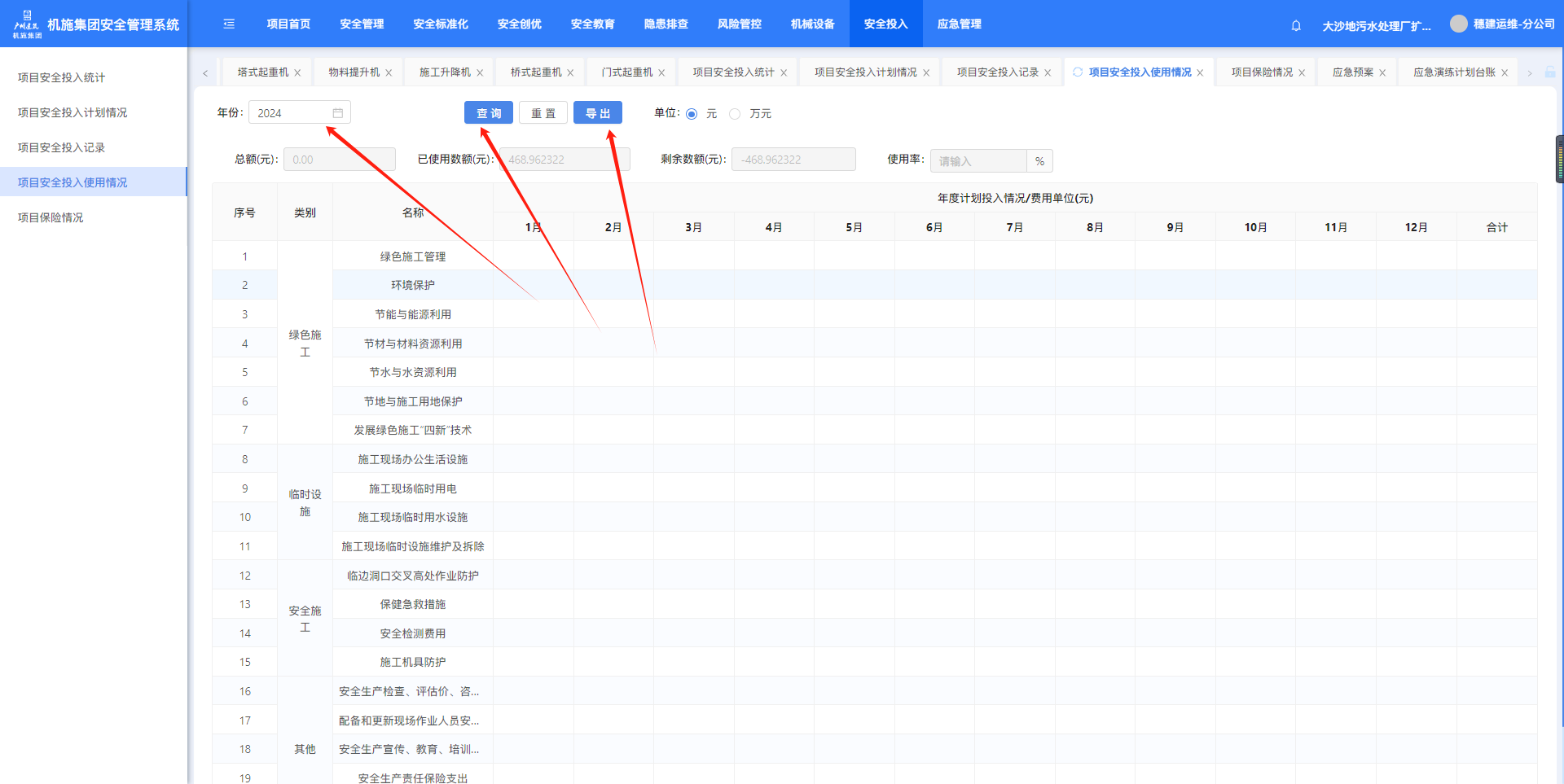Select the 元 unit radio button
Viewport: 1564px width, 784px height.
[692, 114]
